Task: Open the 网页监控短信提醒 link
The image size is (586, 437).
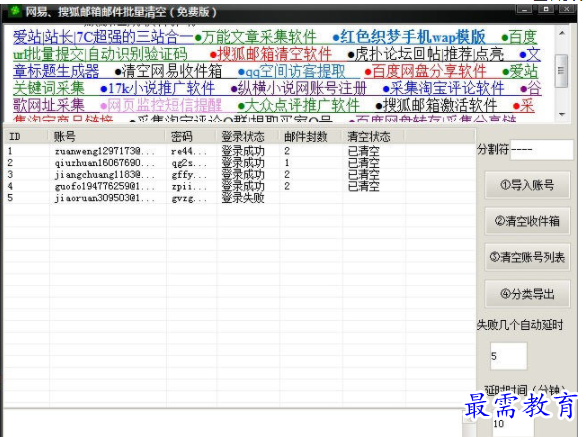Action: pos(161,105)
